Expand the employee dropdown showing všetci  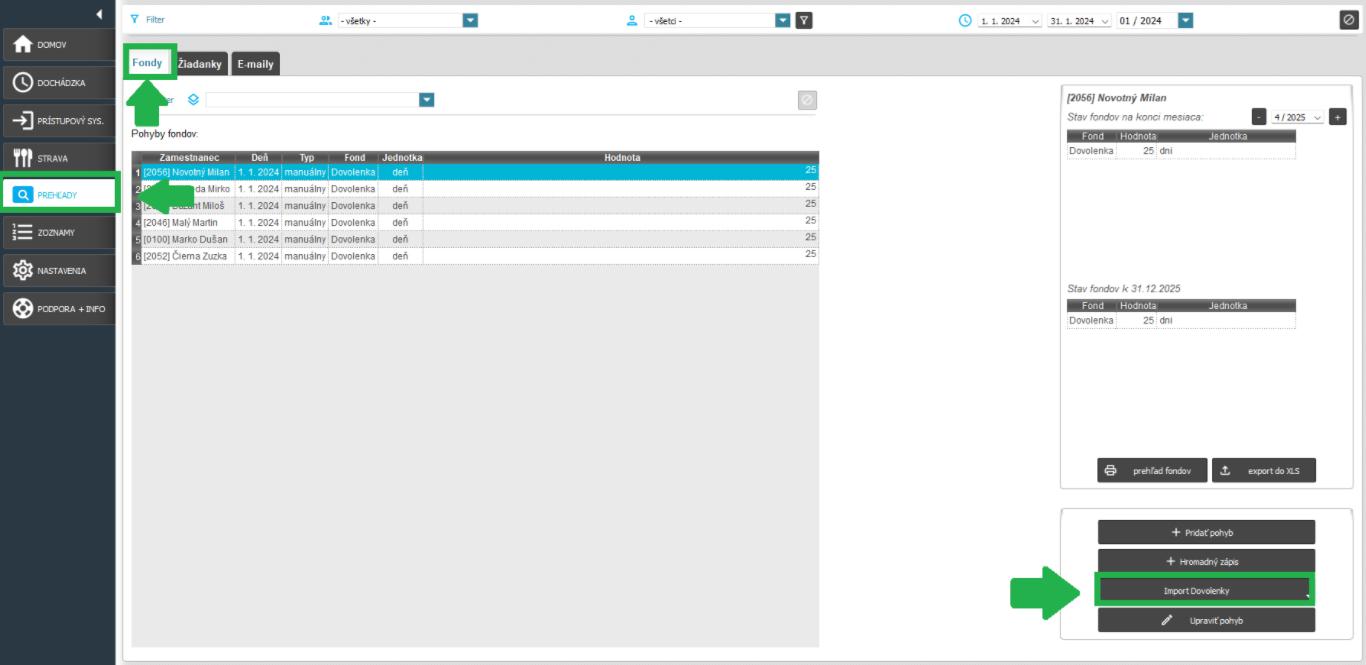click(782, 20)
